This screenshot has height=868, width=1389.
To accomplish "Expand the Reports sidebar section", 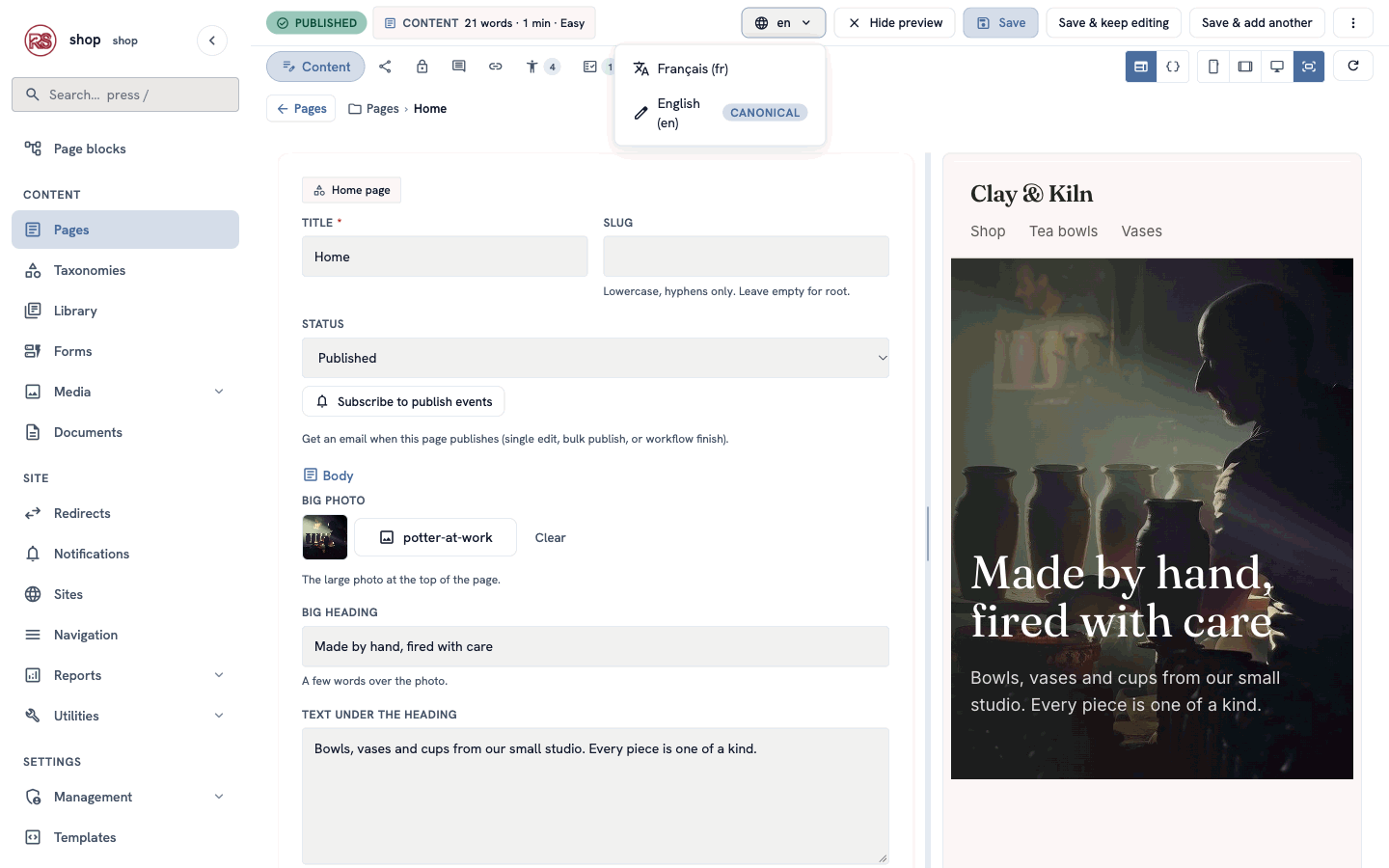I will click(219, 675).
